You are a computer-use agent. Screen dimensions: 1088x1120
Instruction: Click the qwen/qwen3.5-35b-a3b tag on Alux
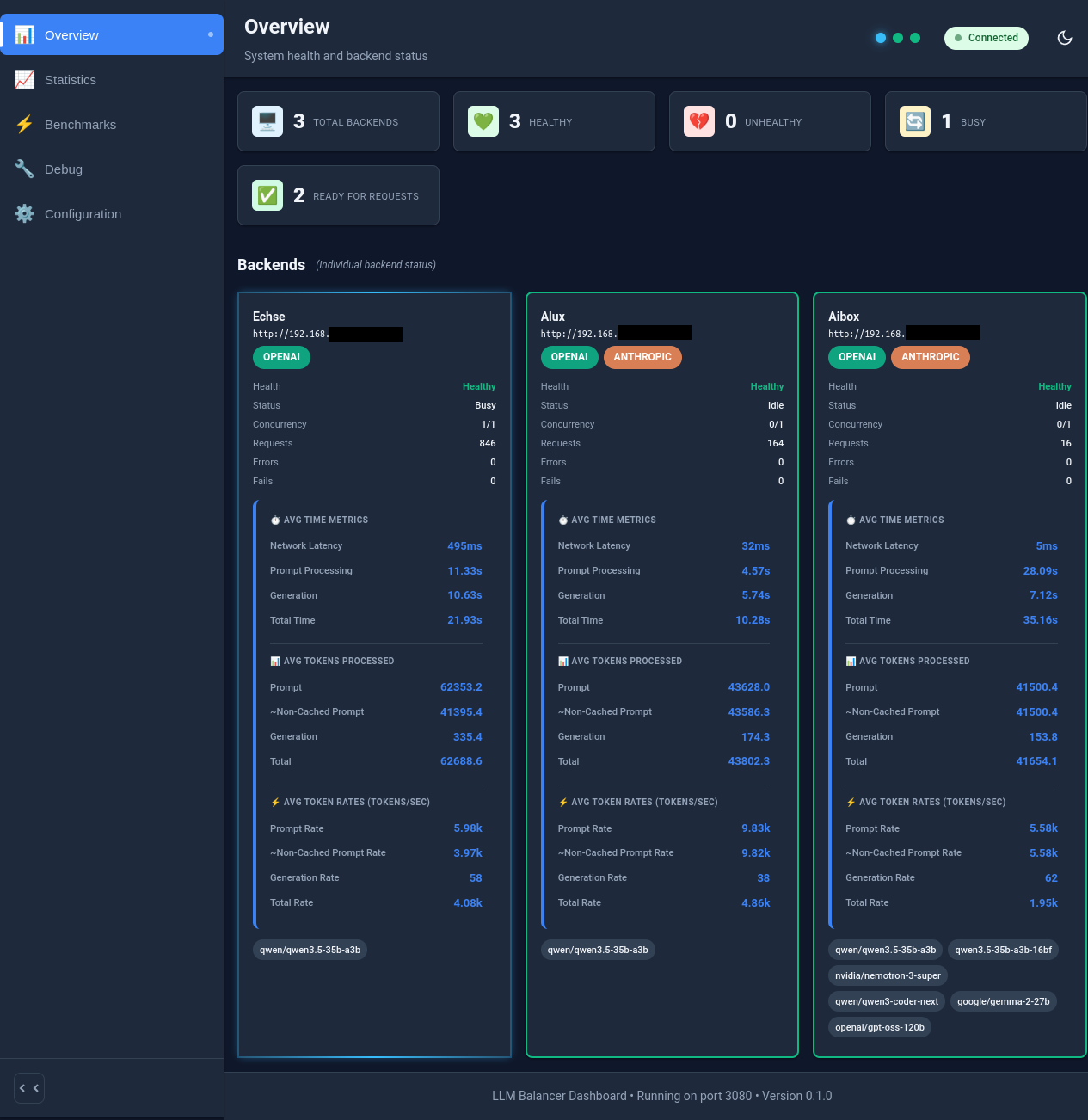click(598, 950)
